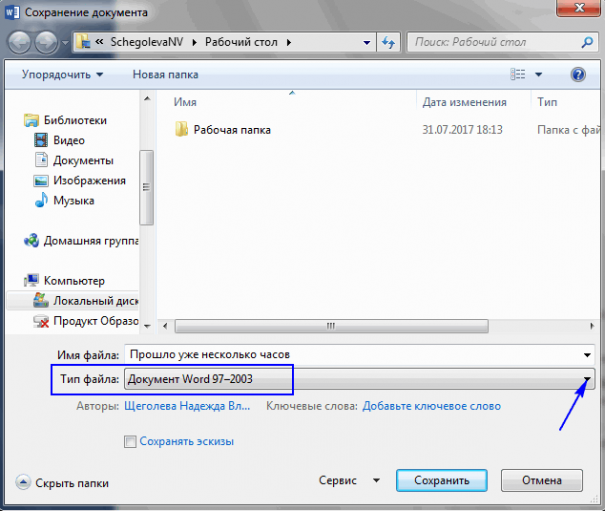Open the Рабочая папка folder icon

pyautogui.click(x=181, y=130)
